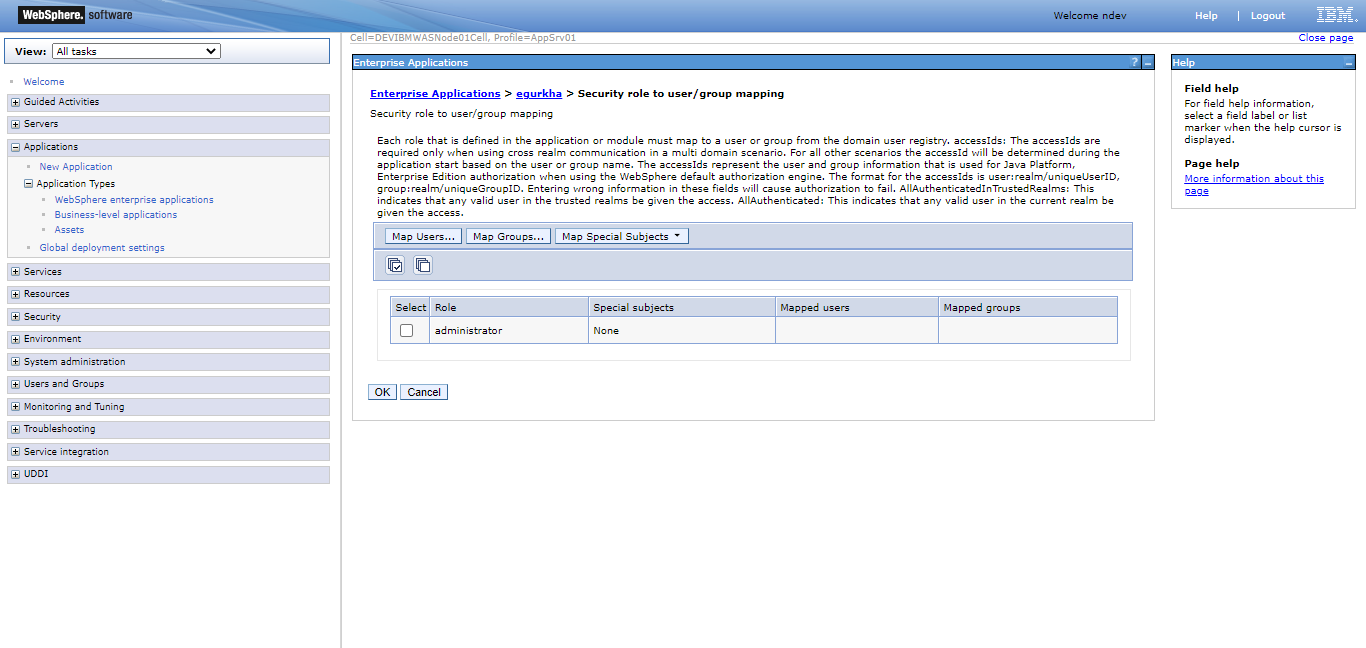Open the Help link in top banner
The height and width of the screenshot is (648, 1366).
coord(1206,16)
